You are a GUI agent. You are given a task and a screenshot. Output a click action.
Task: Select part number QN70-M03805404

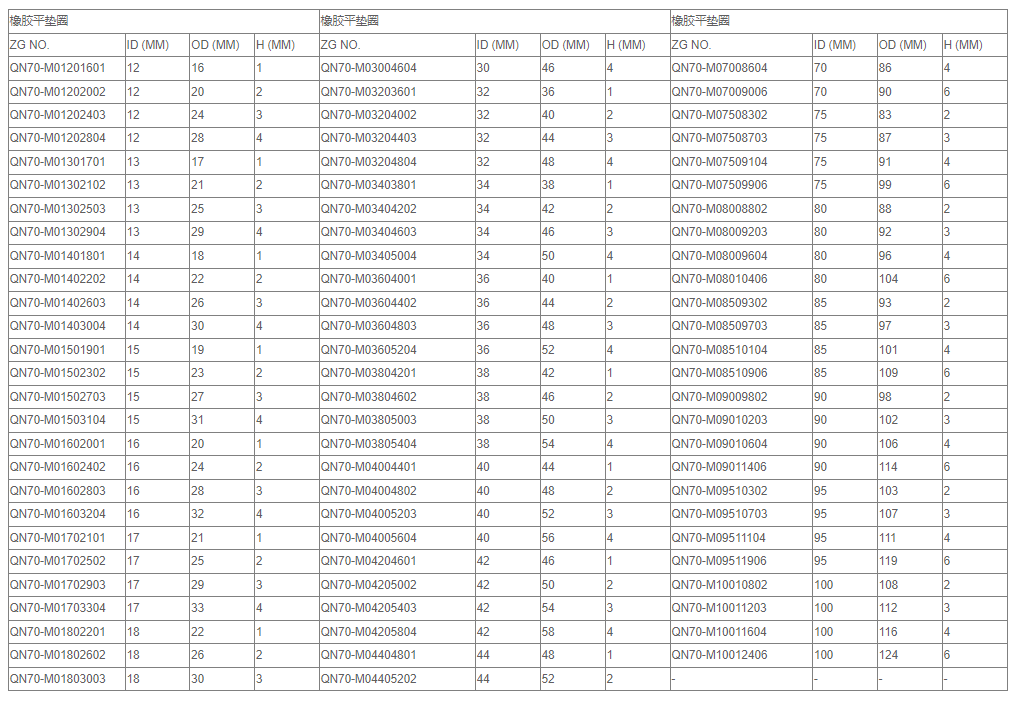coord(368,444)
